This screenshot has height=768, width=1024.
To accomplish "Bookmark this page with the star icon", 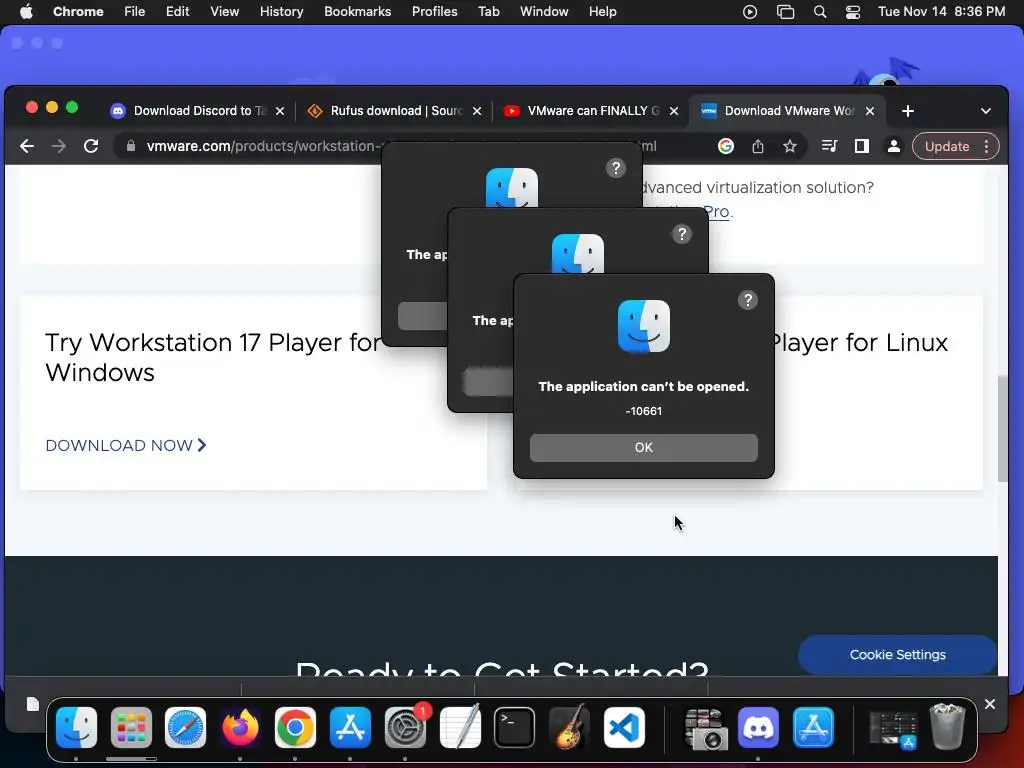I will [790, 146].
